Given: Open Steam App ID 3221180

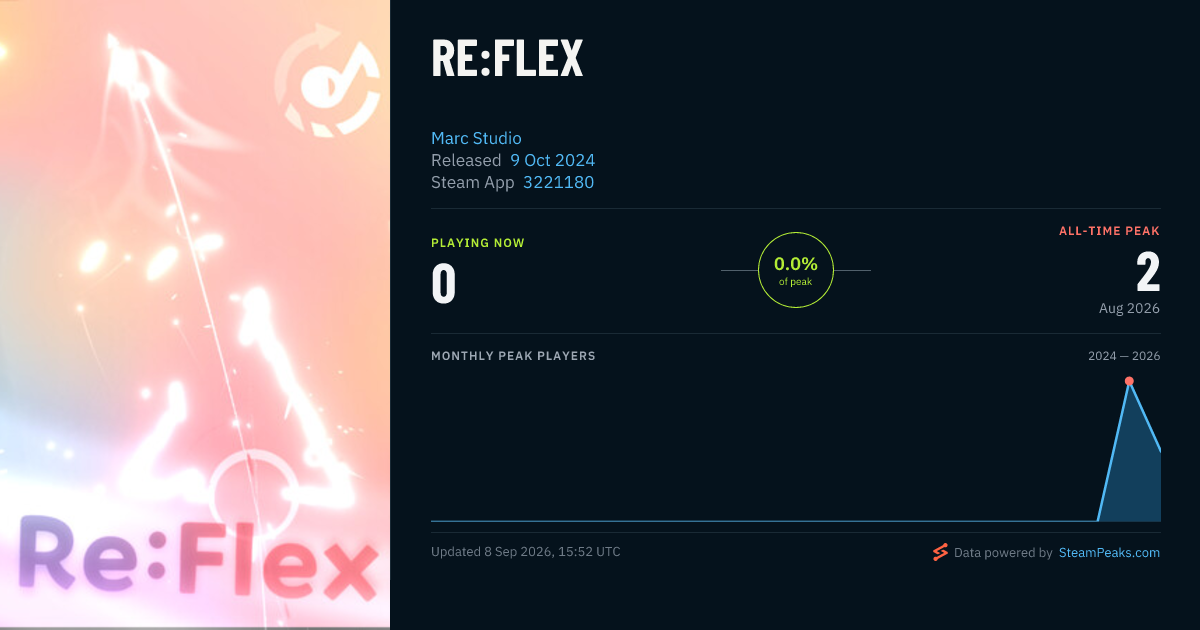Looking at the screenshot, I should (558, 182).
